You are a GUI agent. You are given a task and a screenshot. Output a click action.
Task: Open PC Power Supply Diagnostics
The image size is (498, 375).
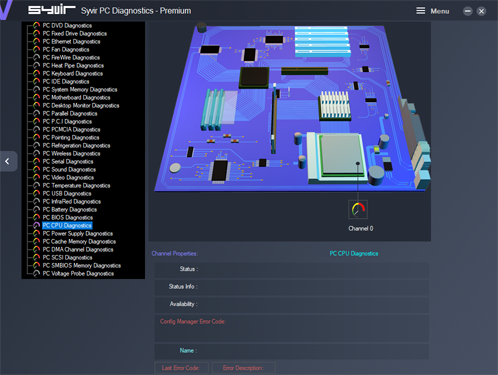(x=78, y=233)
